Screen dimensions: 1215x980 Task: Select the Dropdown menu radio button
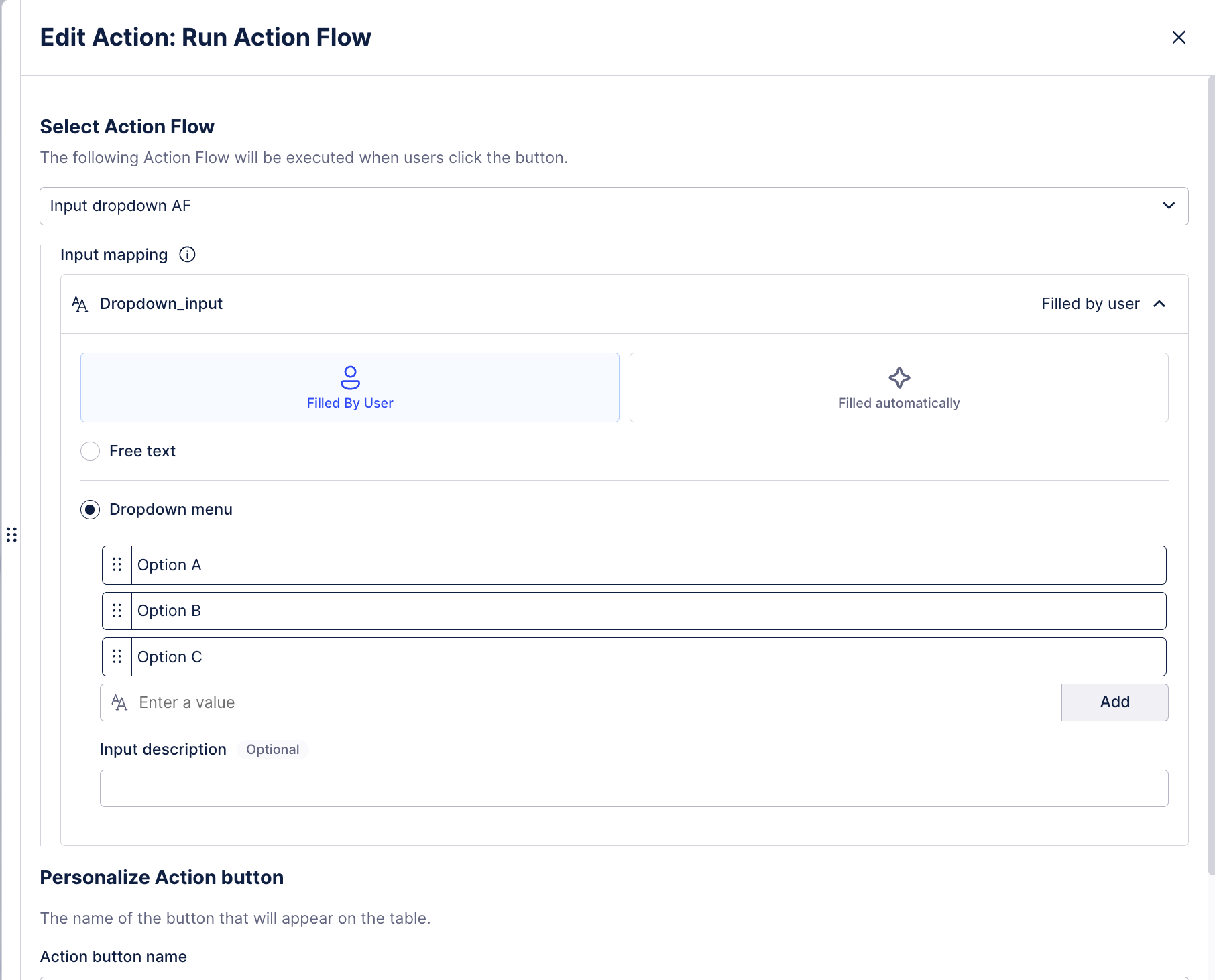coord(91,509)
